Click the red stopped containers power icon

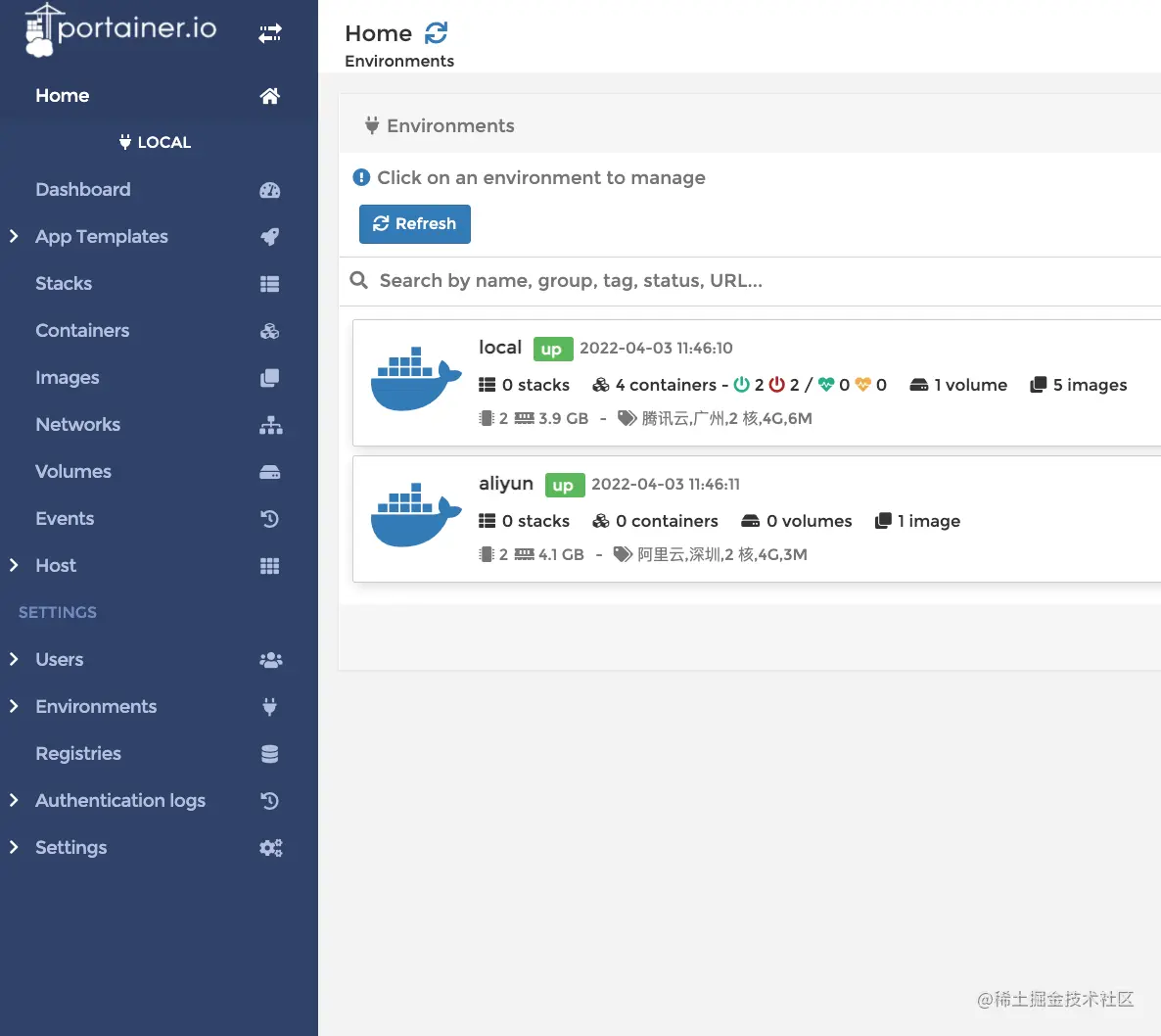[x=776, y=384]
